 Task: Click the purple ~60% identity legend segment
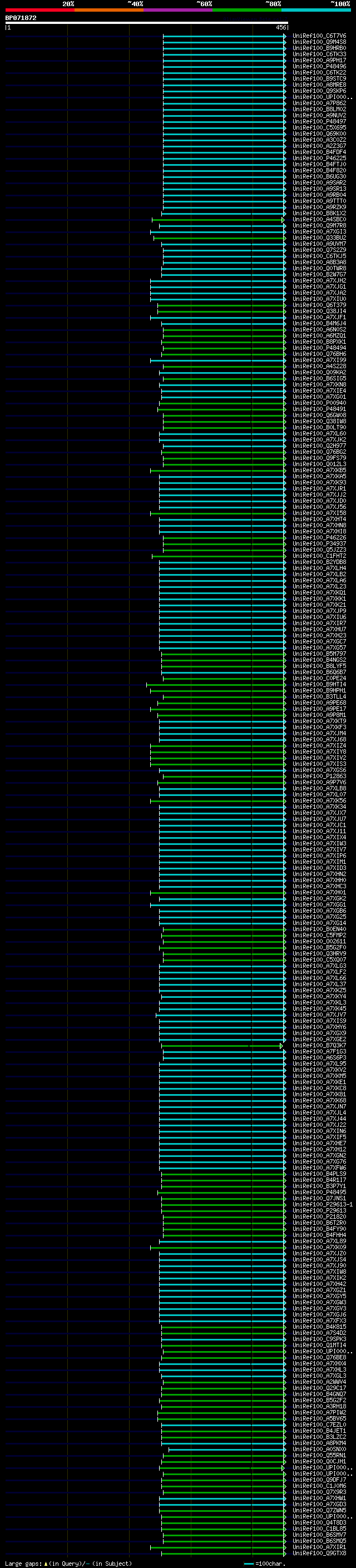177,10
